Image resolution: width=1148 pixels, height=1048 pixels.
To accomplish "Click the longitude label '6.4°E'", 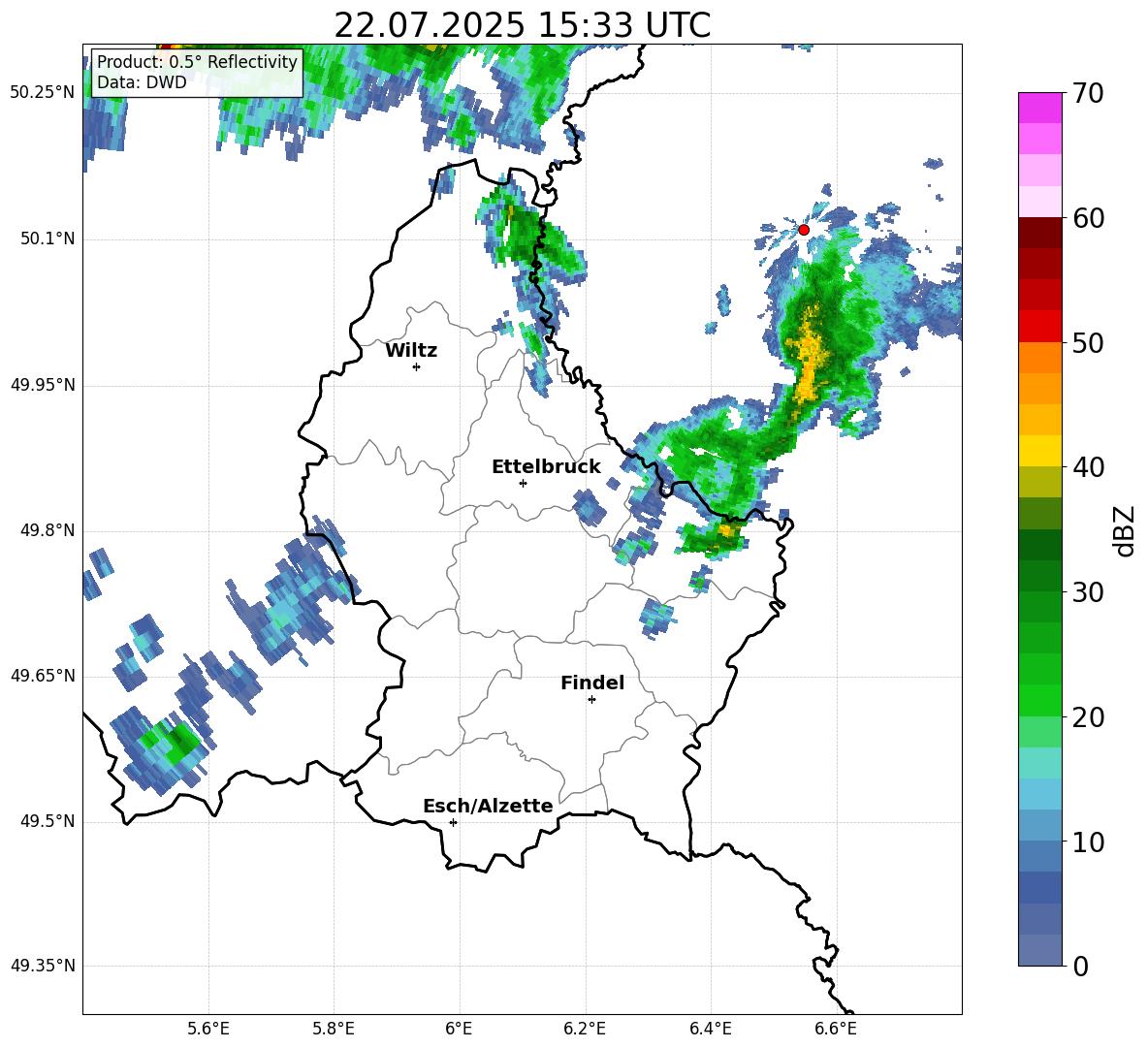I will (x=710, y=1029).
